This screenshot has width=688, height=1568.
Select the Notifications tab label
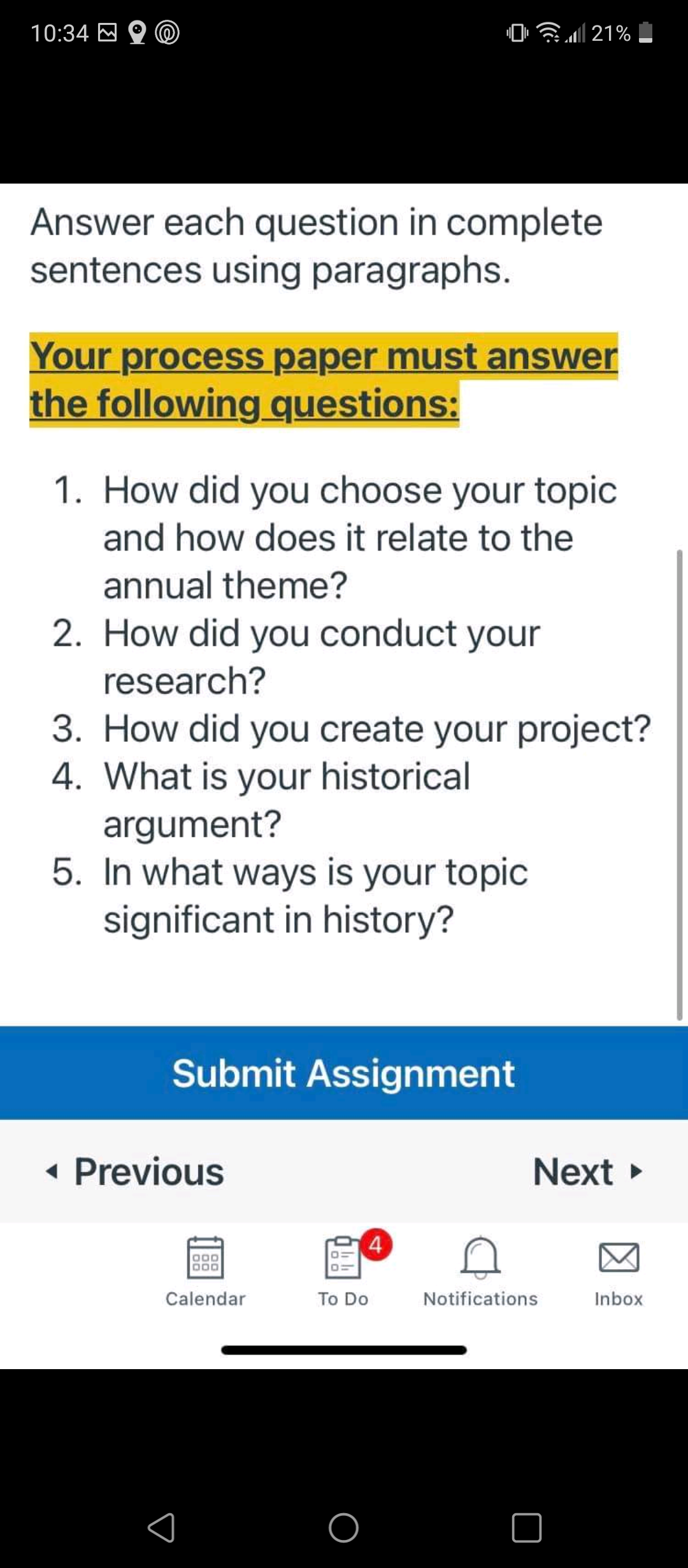coord(480,1299)
